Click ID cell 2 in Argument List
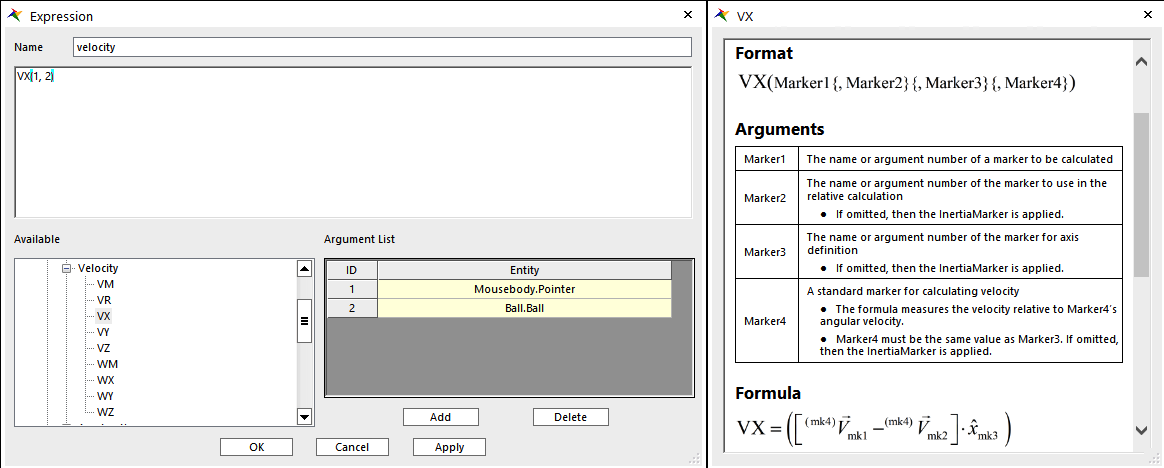The width and height of the screenshot is (1164, 468). [x=352, y=308]
